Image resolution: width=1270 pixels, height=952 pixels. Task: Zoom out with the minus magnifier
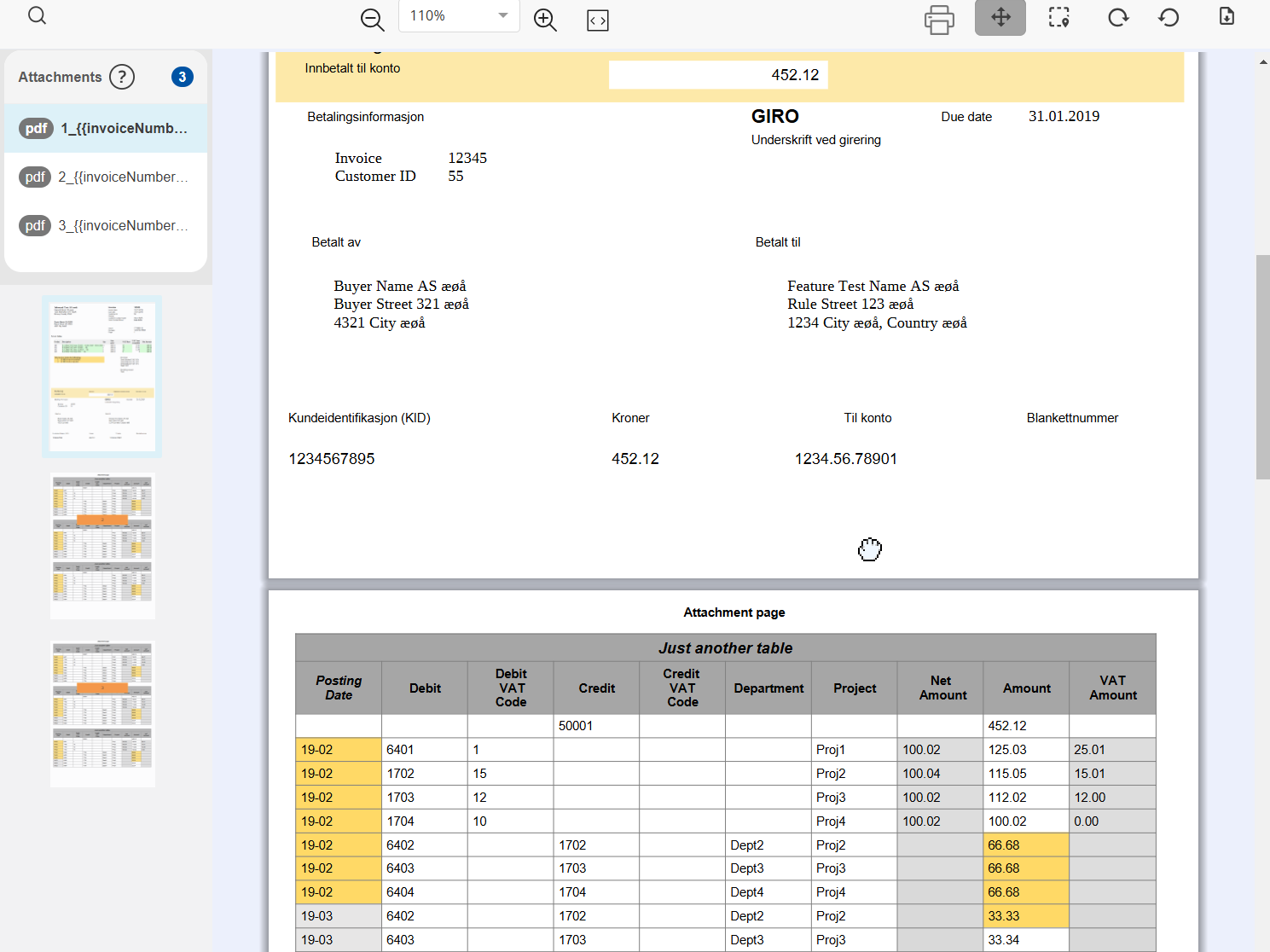pyautogui.click(x=372, y=20)
